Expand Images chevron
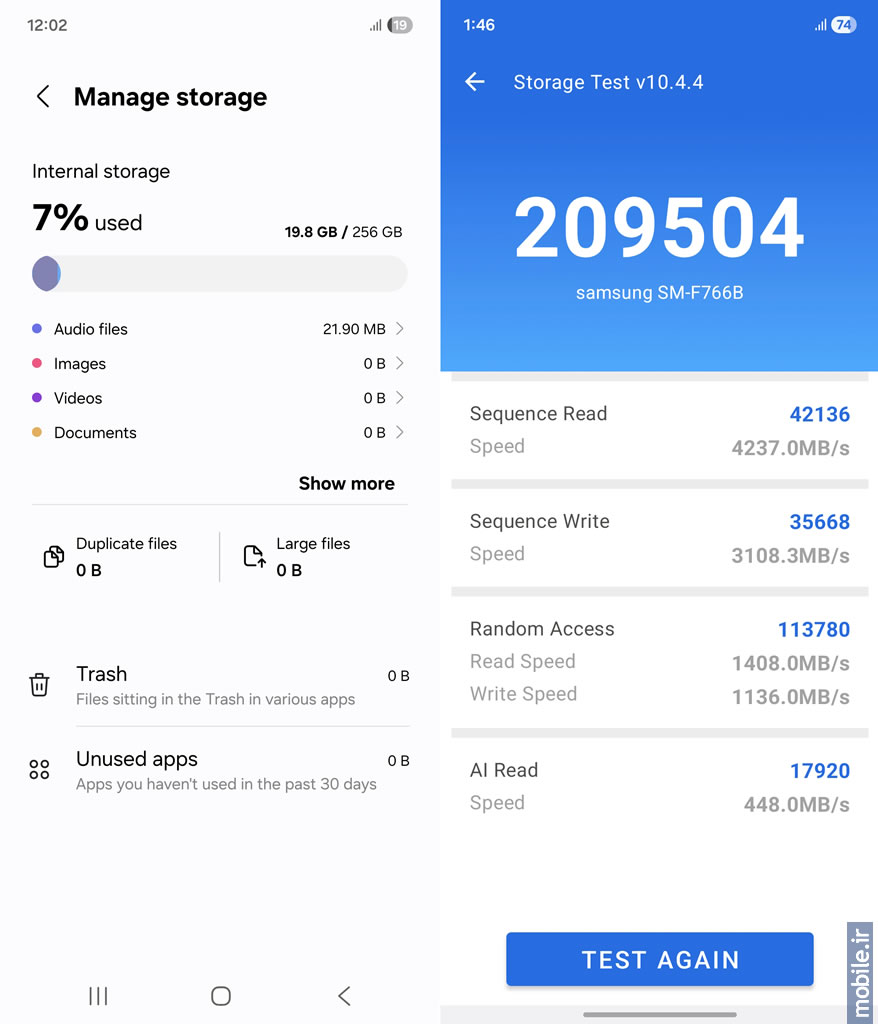 point(400,363)
